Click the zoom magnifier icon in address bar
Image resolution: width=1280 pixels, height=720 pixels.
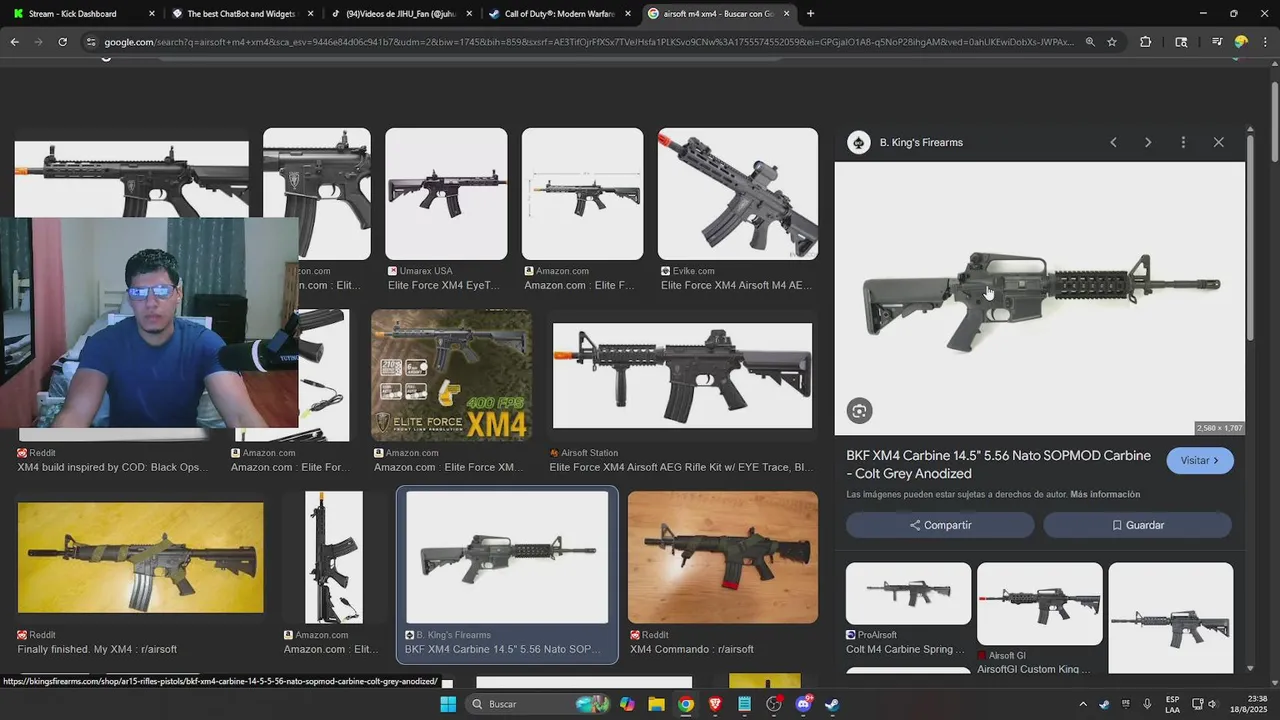pos(1090,42)
